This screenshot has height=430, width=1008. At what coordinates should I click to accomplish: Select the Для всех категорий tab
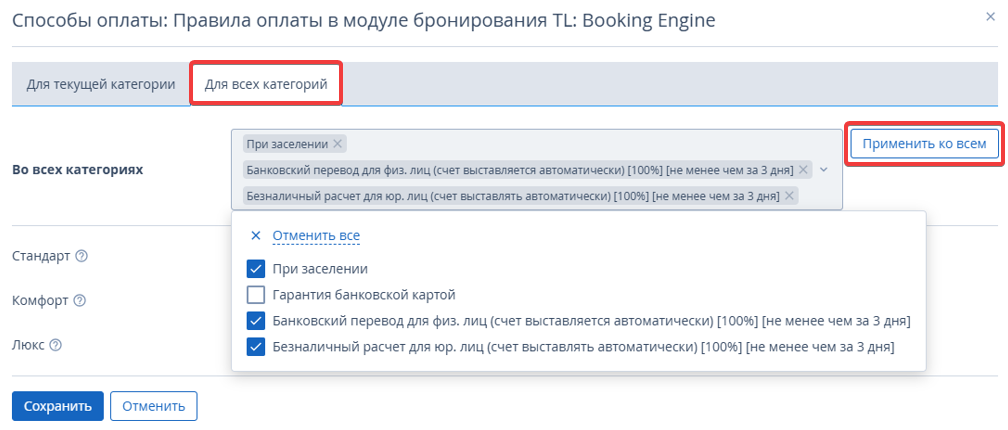[266, 84]
